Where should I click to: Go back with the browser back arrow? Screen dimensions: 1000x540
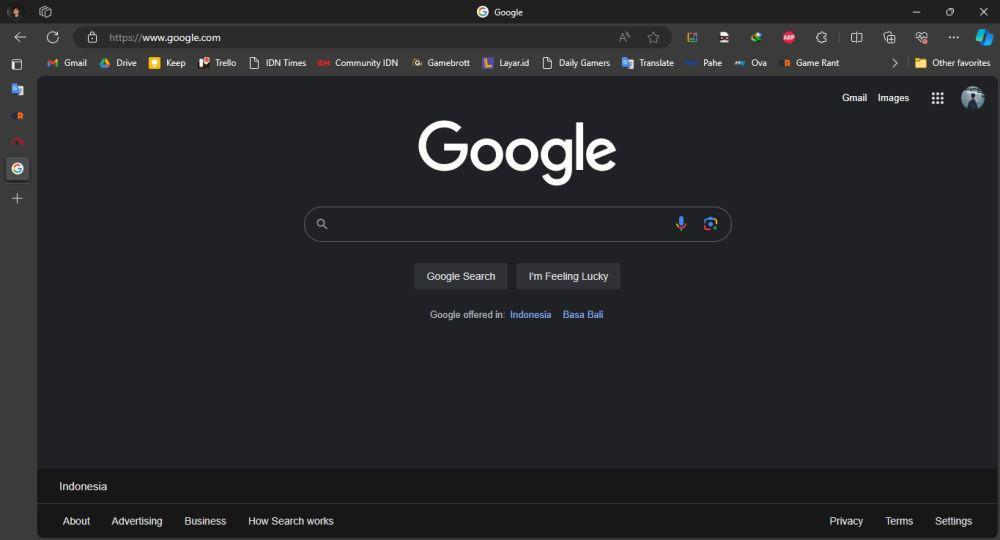[x=20, y=37]
